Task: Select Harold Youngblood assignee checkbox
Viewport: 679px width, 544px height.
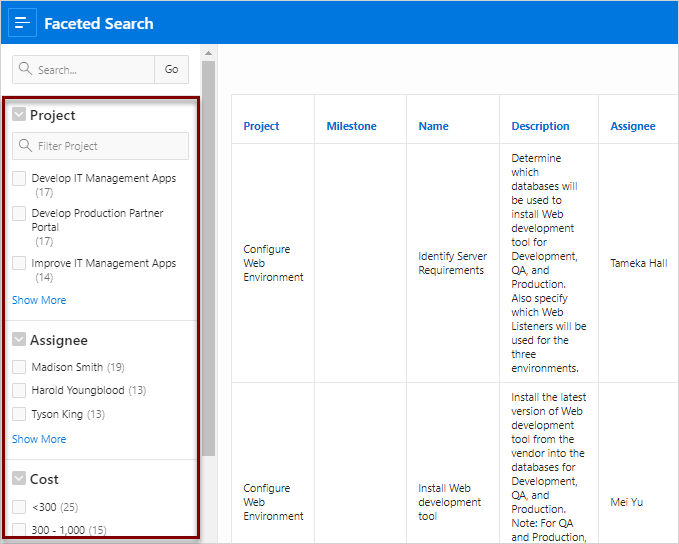Action: click(x=19, y=390)
